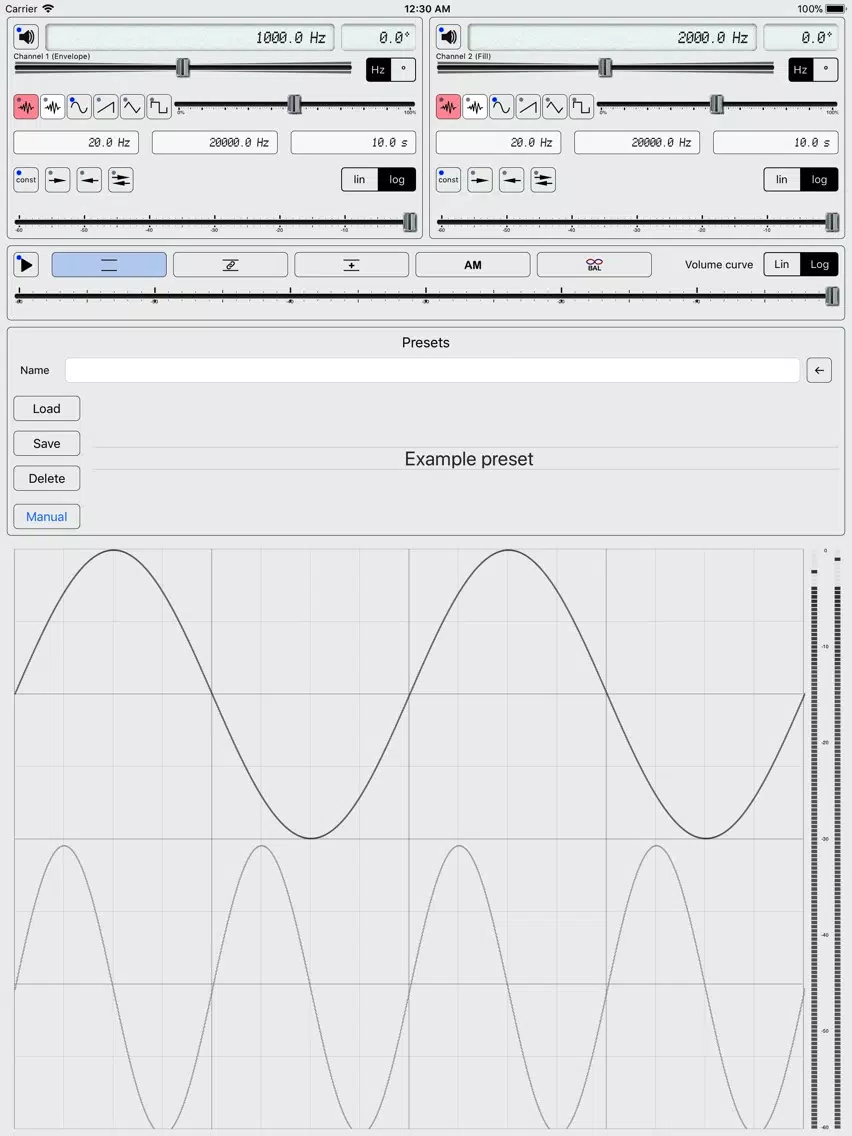Select white noise waveform for Channel 1

(52, 107)
